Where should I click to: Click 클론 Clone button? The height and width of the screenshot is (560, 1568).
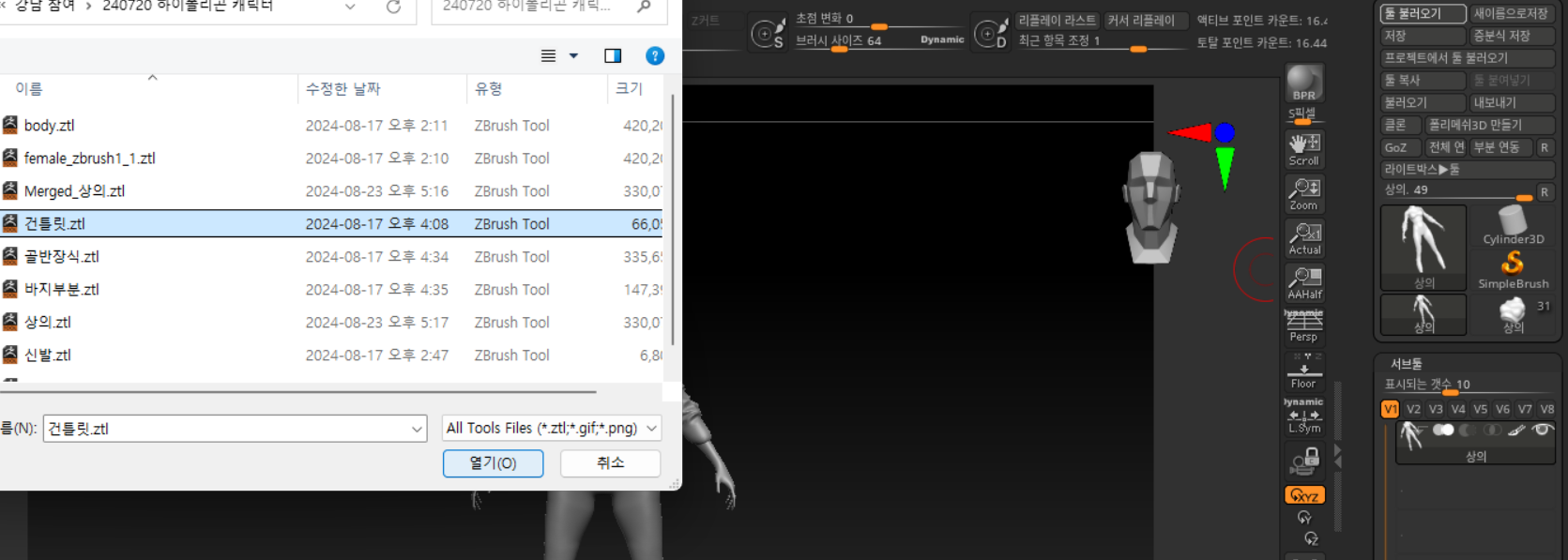click(1400, 125)
